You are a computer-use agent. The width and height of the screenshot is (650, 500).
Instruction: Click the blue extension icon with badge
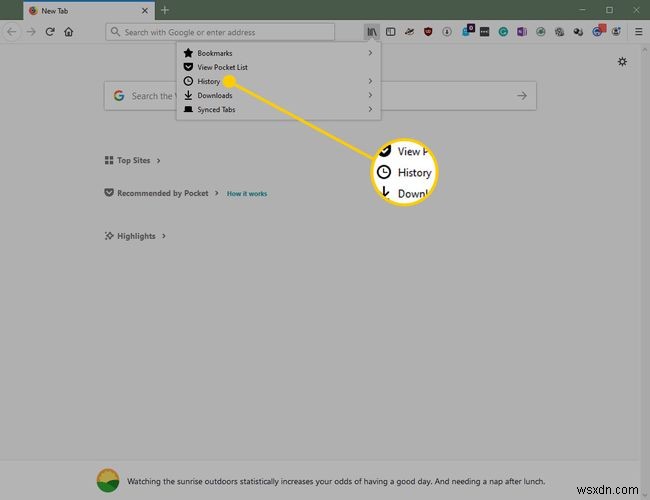pyautogui.click(x=468, y=31)
